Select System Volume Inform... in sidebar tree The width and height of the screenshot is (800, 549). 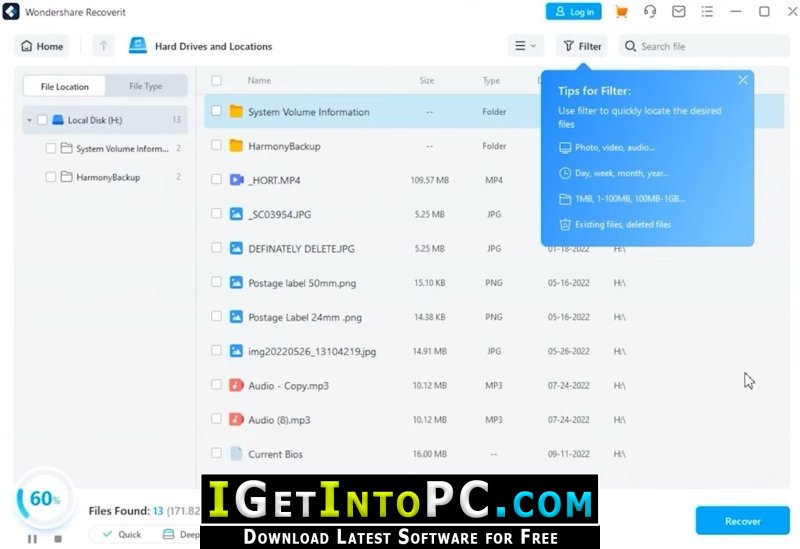tap(122, 148)
